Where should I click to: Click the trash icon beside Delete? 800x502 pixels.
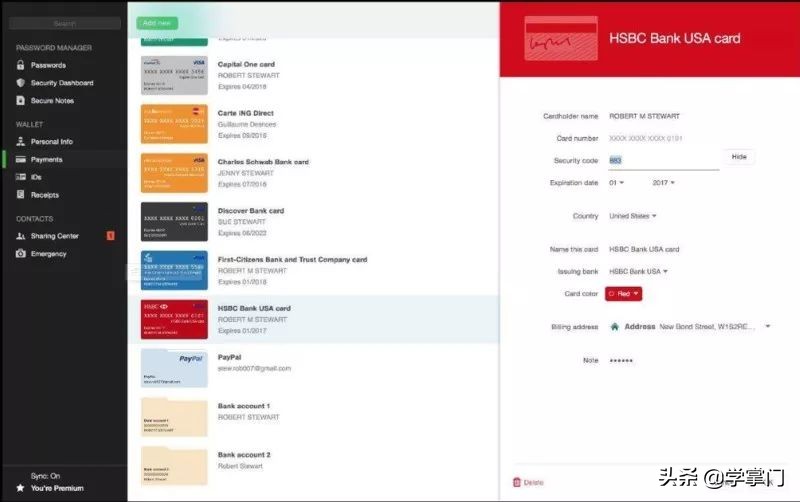tap(517, 482)
